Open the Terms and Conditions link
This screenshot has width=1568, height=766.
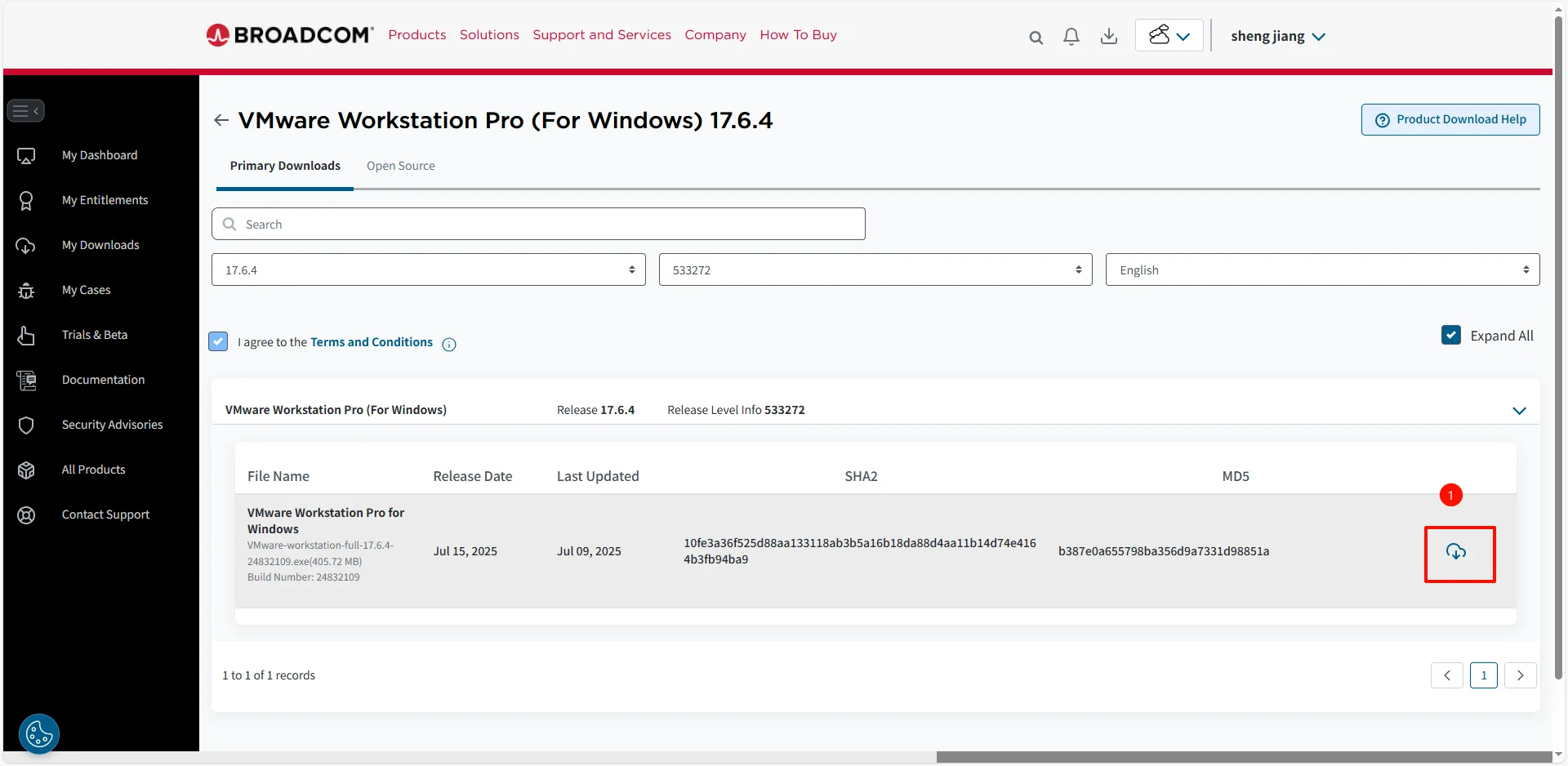coord(371,342)
